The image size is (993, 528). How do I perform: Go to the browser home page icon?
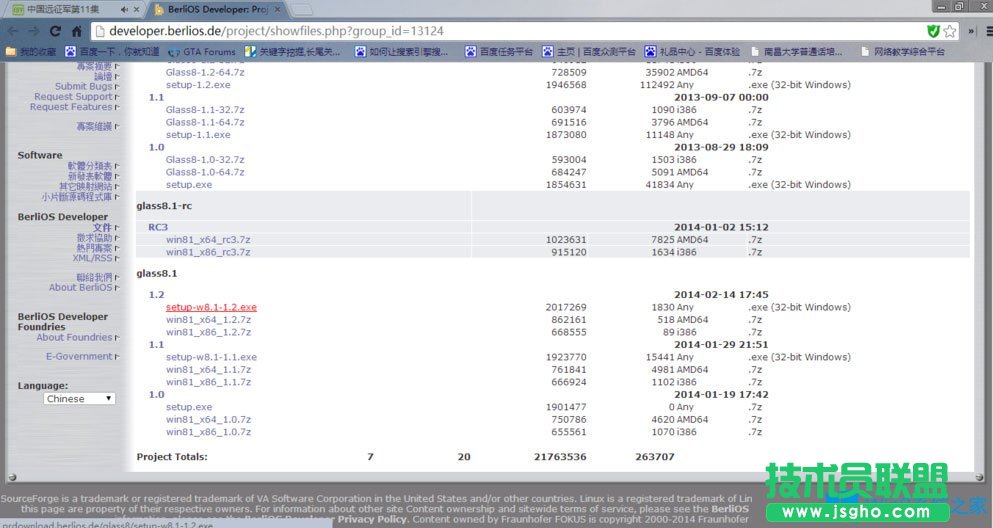coord(77,31)
